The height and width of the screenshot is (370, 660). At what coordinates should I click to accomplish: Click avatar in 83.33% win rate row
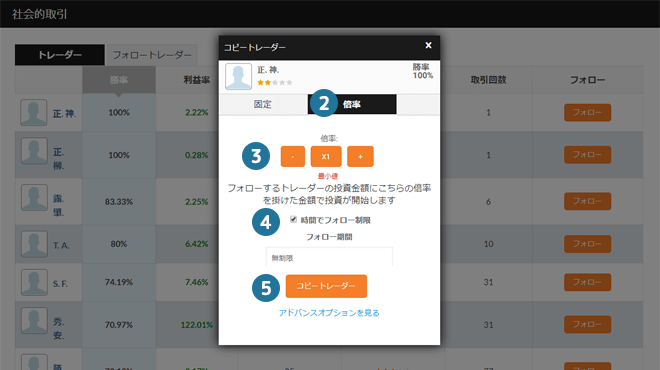(x=34, y=197)
